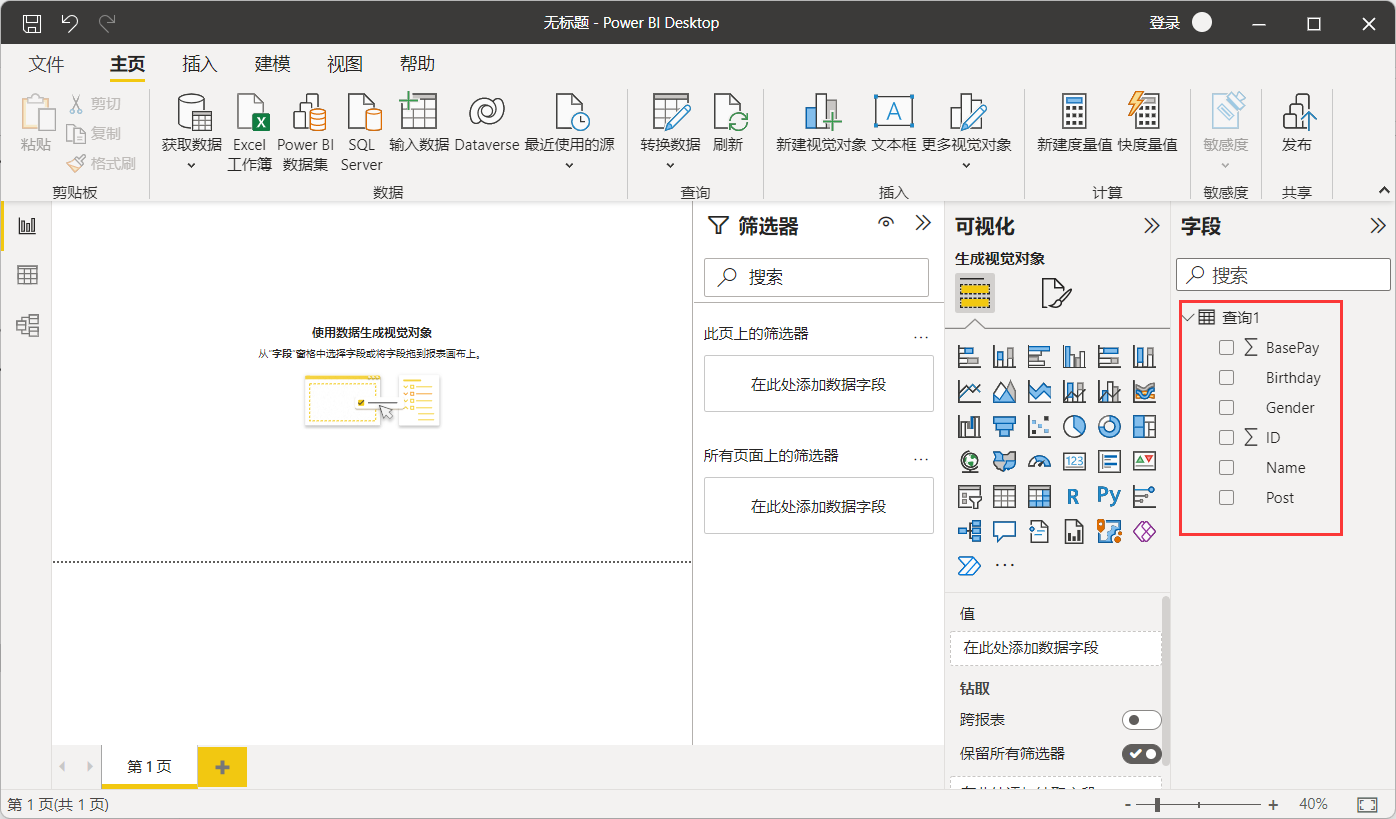Add a new page with plus button
Screen dimensions: 1396x819
[222, 767]
